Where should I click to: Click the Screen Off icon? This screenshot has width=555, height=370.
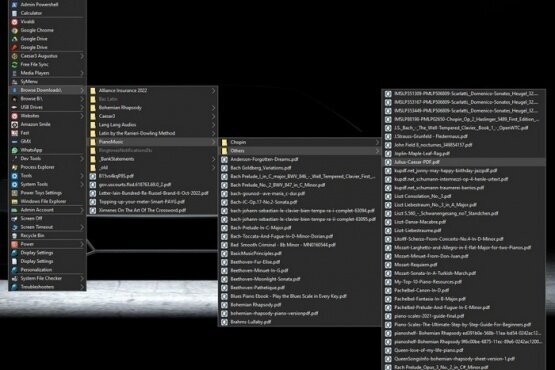click(15, 218)
